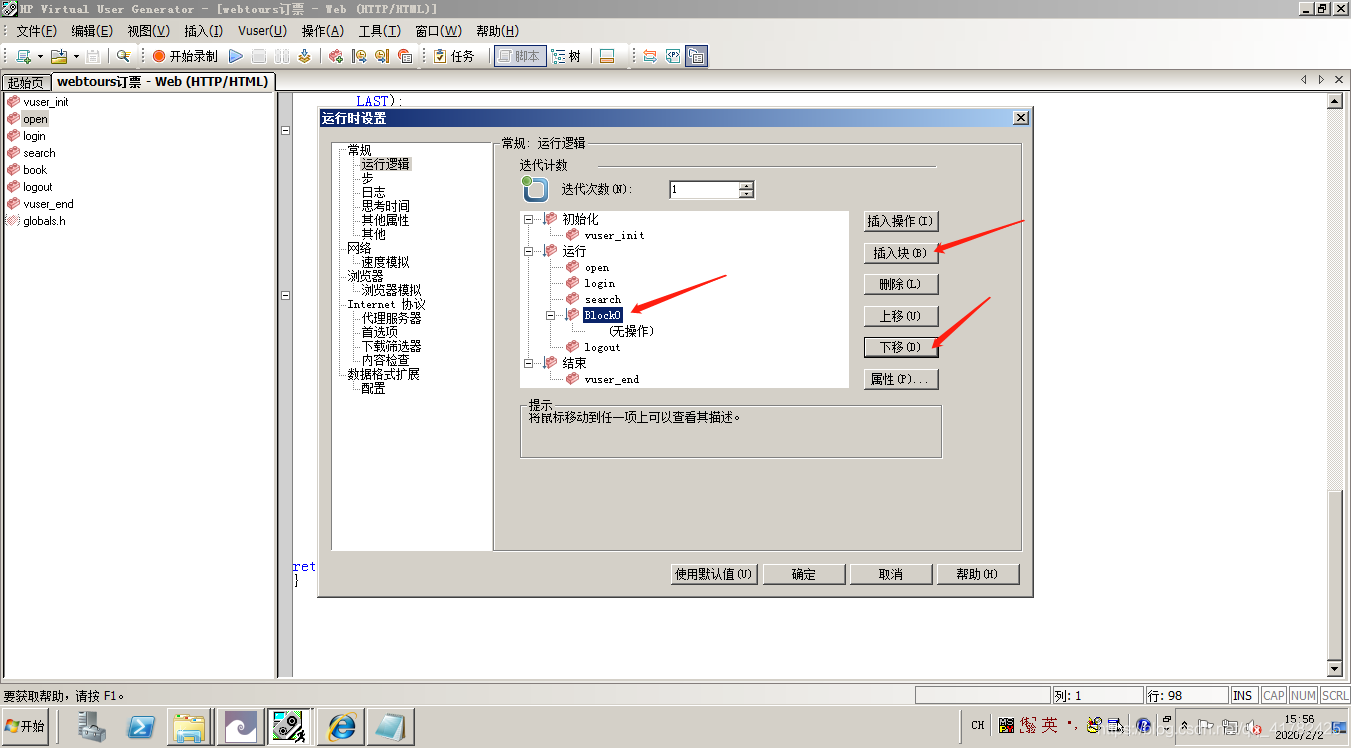Open the 视图(V) menu

(x=148, y=31)
